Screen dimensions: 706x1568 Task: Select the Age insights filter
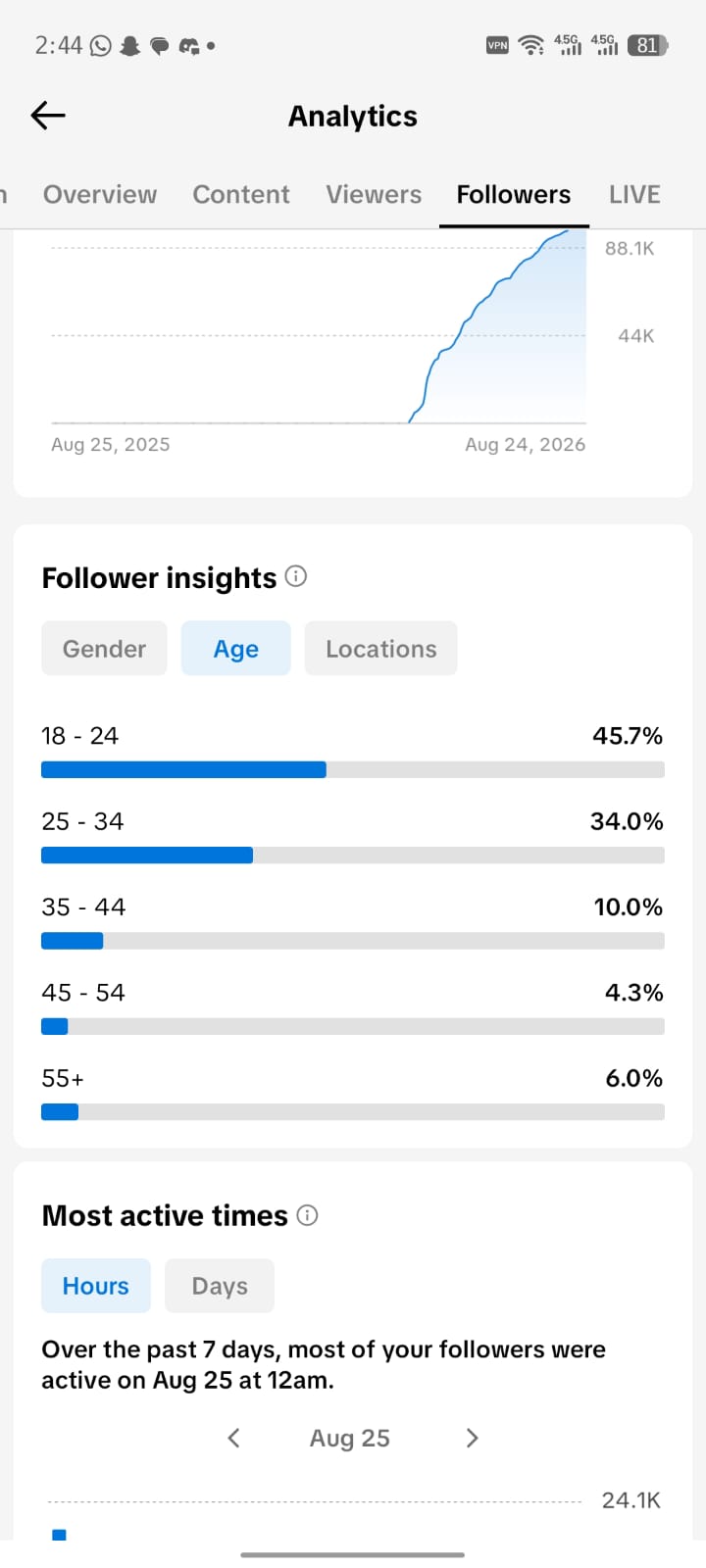tap(236, 649)
